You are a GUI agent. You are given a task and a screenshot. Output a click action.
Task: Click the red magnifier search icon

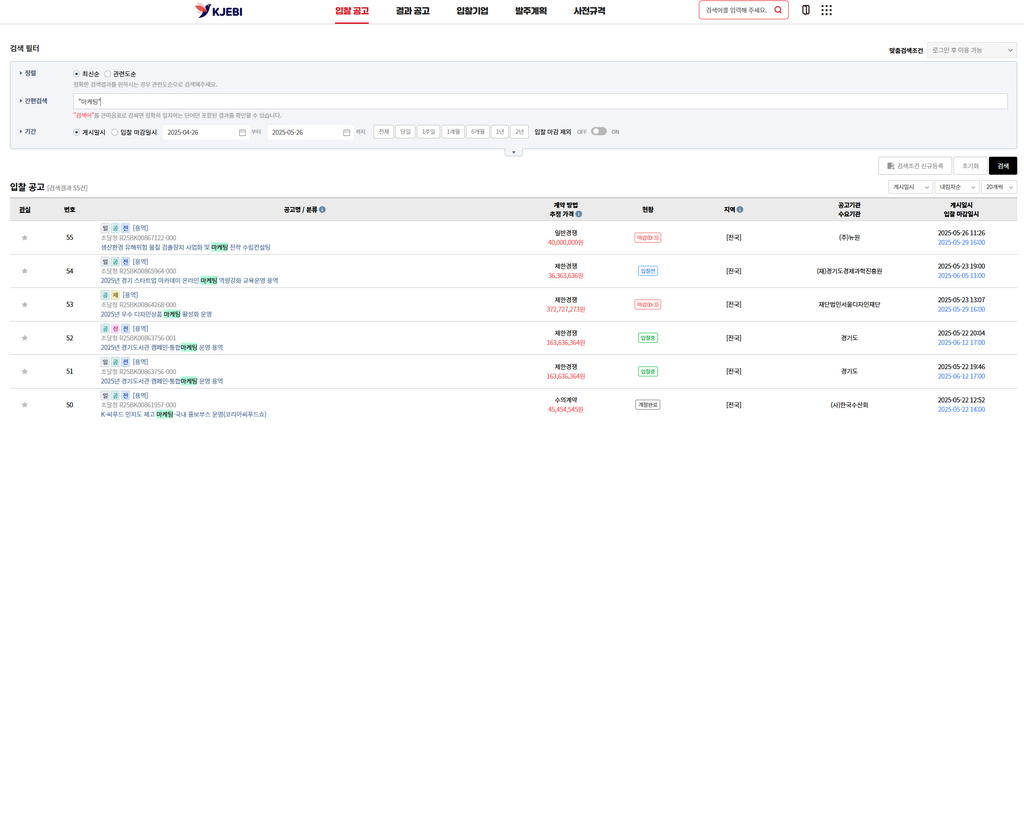coord(778,10)
